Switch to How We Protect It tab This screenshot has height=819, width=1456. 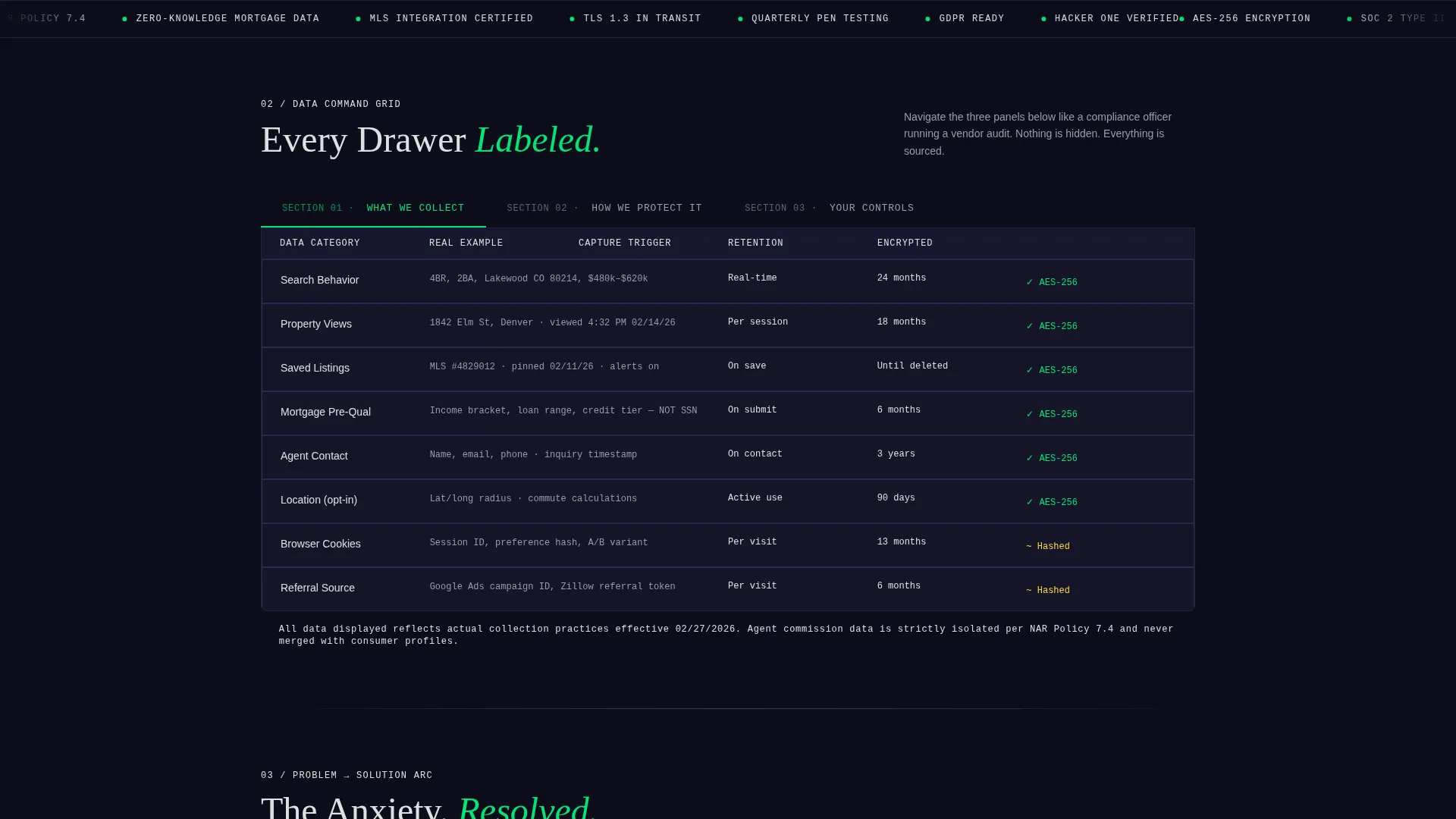604,208
